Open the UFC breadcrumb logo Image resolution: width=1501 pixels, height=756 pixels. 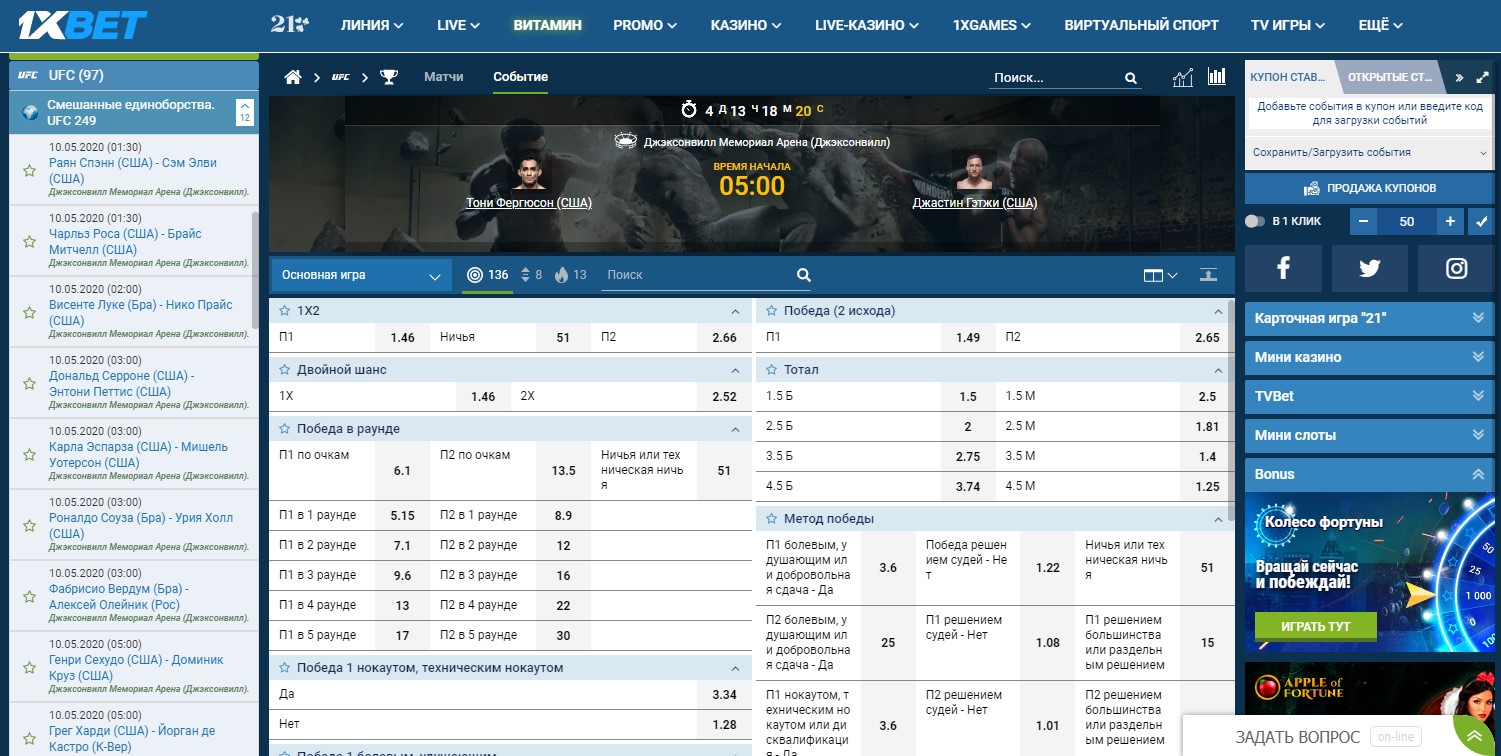pyautogui.click(x=341, y=77)
